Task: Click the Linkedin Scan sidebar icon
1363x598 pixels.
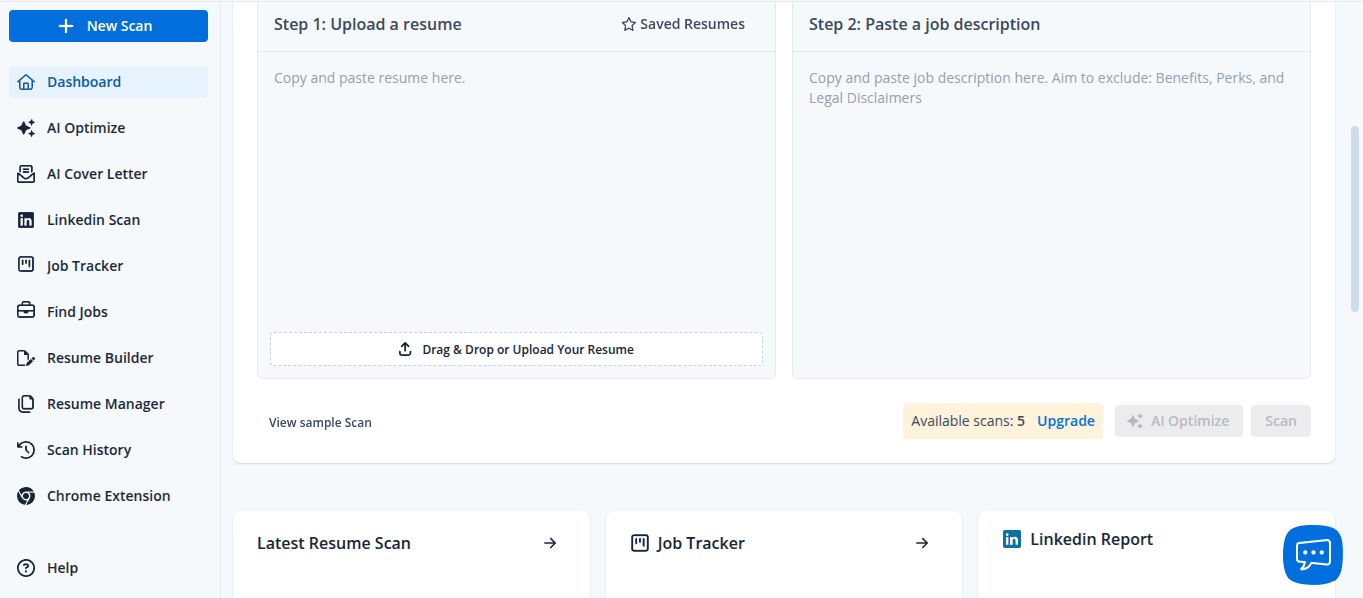Action: [26, 220]
